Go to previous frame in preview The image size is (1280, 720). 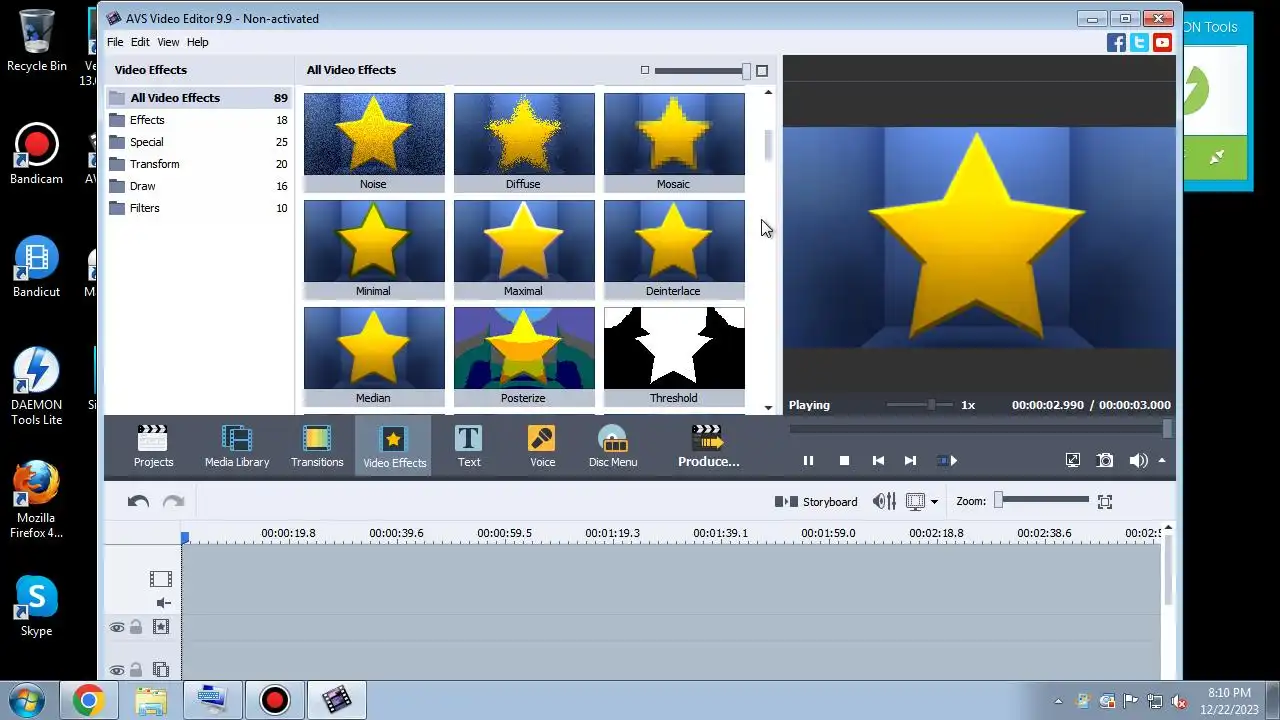[x=878, y=461]
